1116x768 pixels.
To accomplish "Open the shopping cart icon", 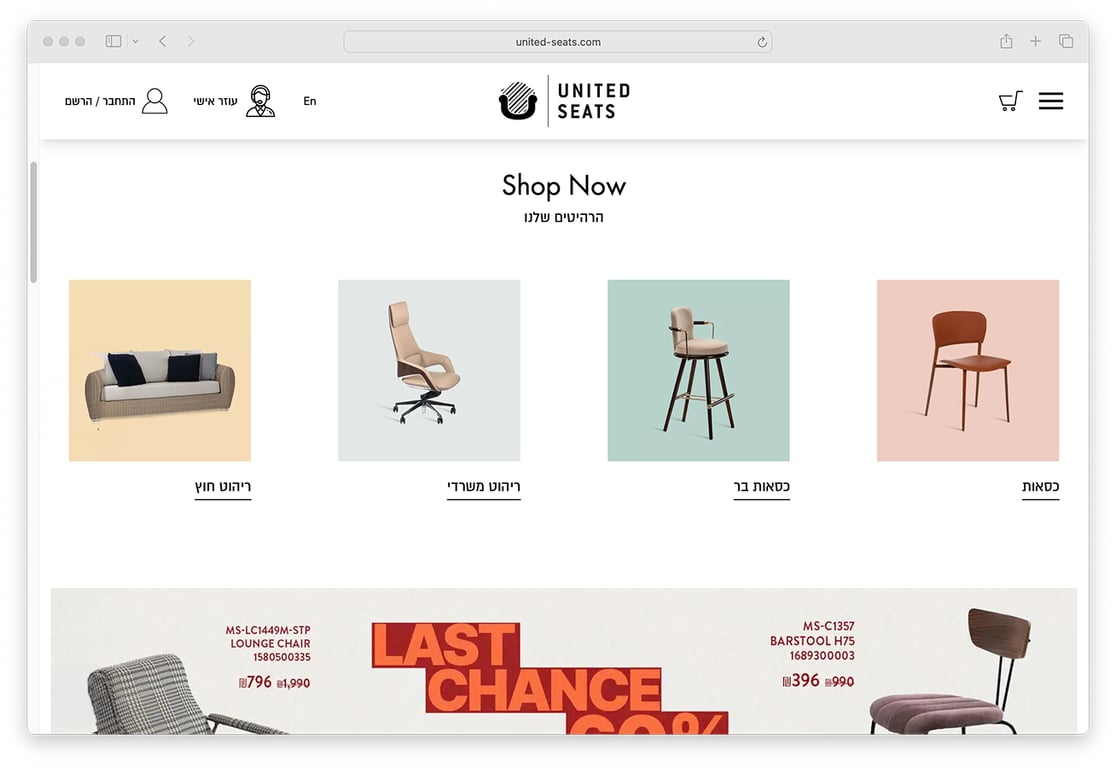I will [x=1010, y=100].
